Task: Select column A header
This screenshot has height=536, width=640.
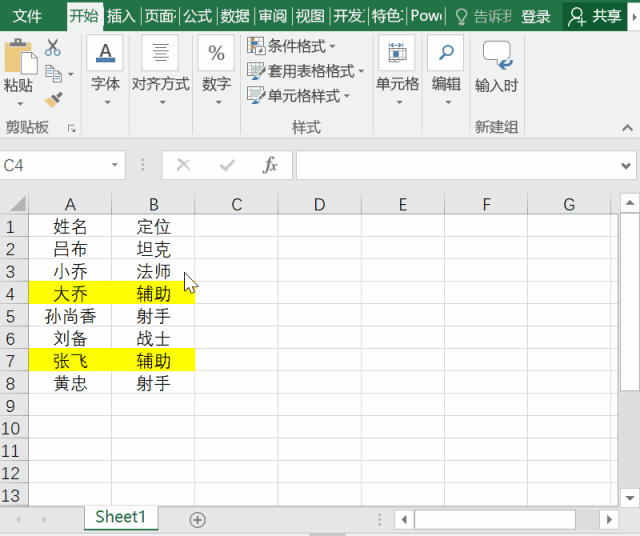Action: (70, 204)
